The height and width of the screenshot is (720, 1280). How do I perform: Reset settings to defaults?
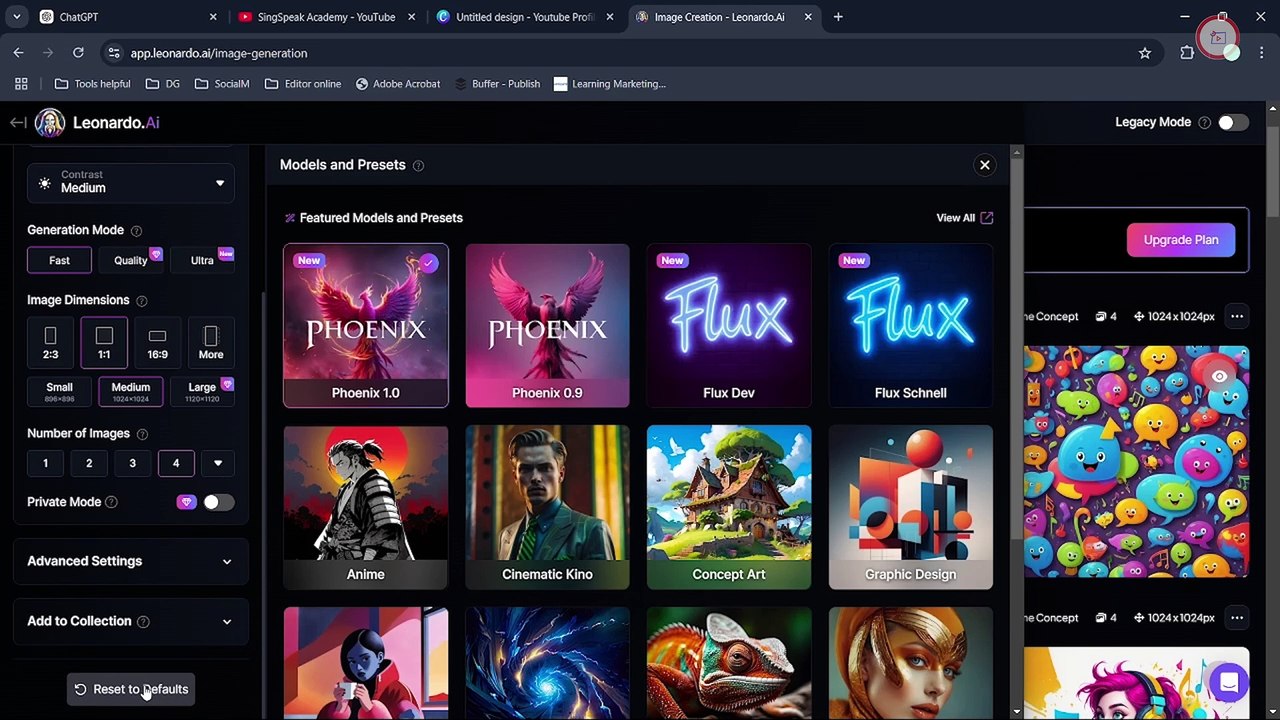pos(131,689)
